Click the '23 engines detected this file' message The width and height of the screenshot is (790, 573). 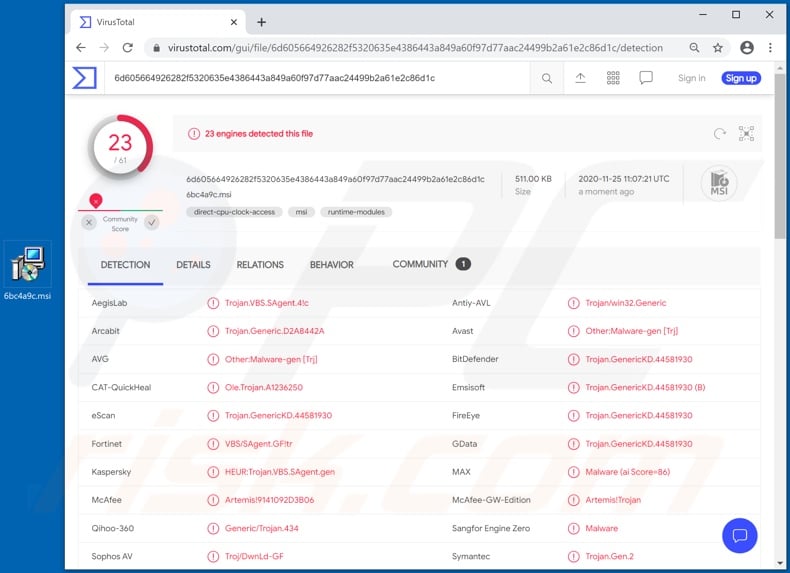[259, 134]
